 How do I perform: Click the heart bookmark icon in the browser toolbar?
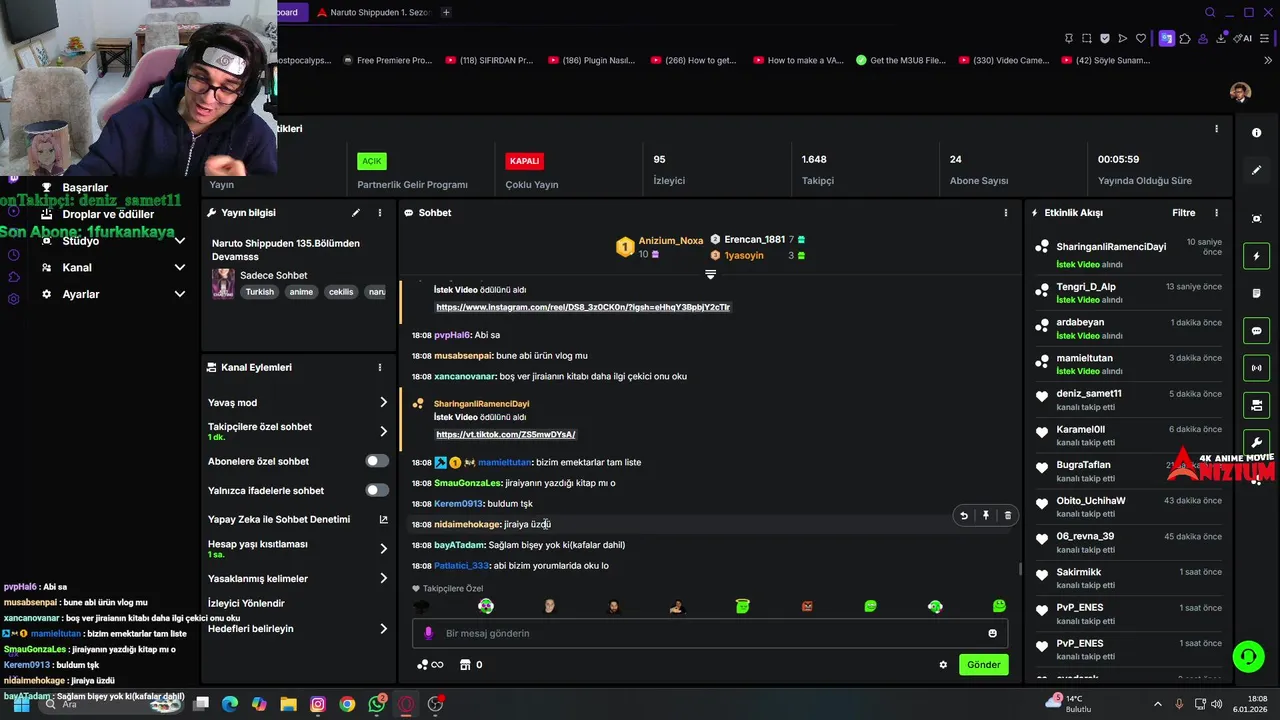[x=1141, y=38]
